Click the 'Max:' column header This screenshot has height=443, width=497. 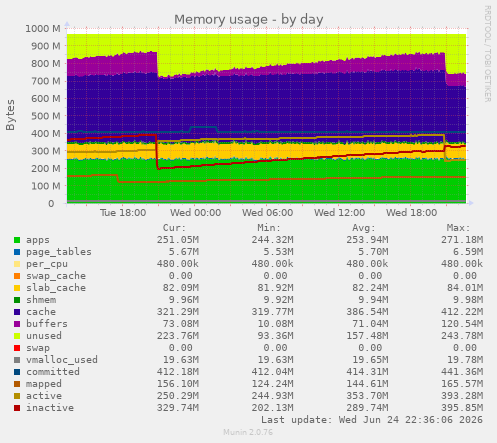458,228
